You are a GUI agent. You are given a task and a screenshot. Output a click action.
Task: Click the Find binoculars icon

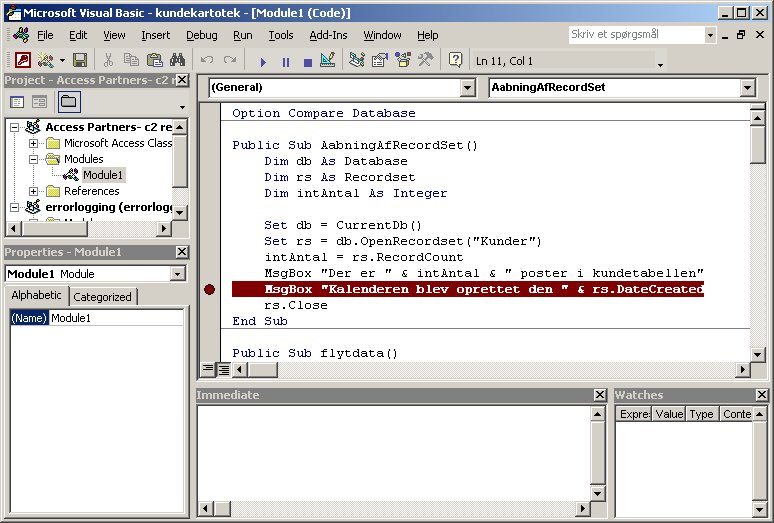[177, 60]
